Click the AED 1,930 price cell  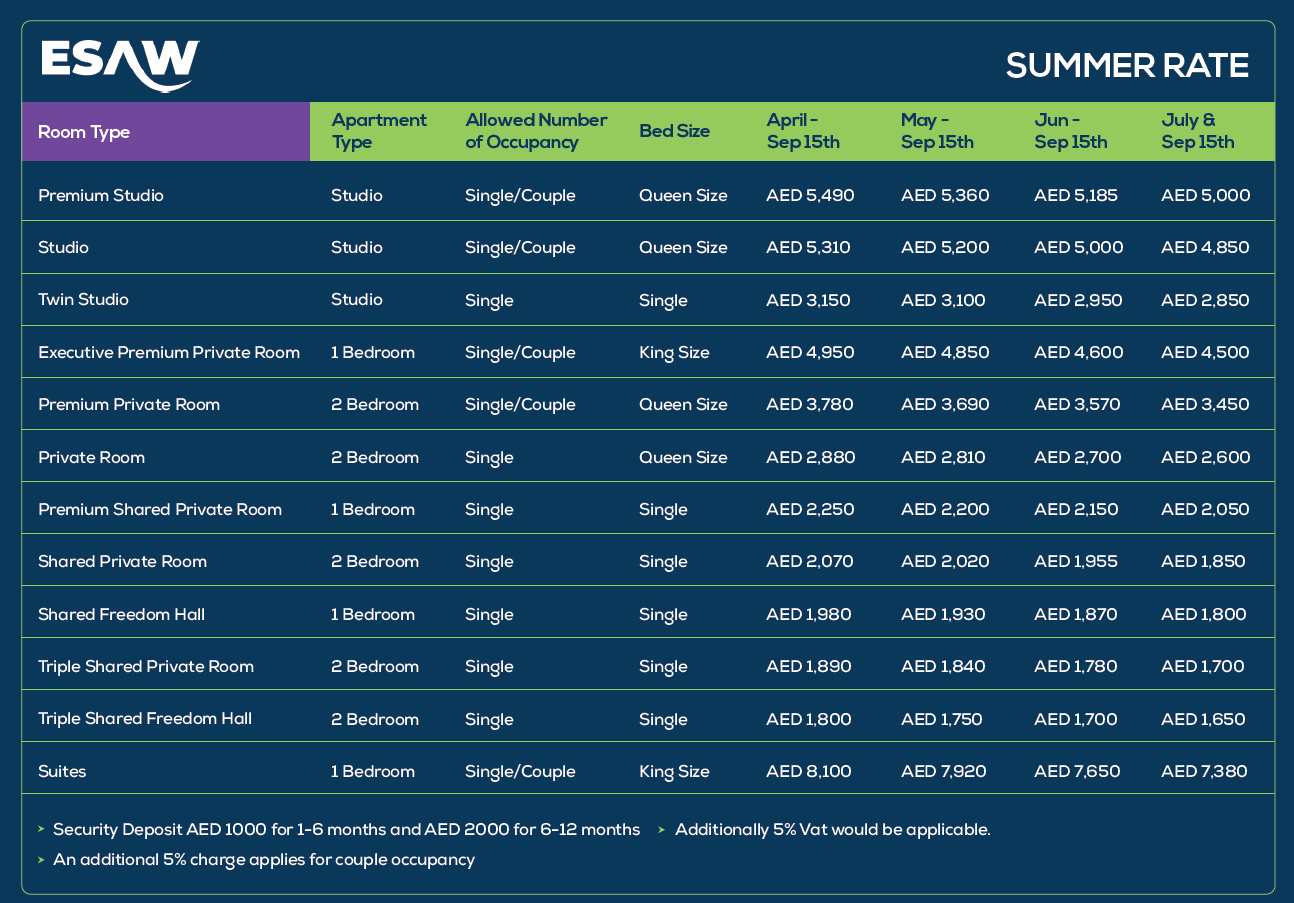coord(943,614)
